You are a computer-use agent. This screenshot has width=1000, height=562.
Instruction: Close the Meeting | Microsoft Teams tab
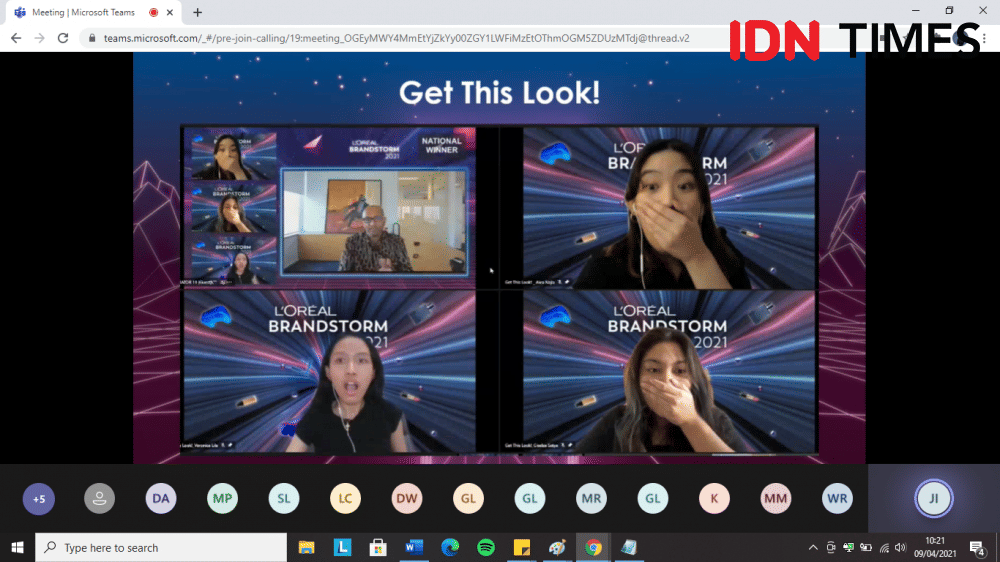click(x=173, y=12)
